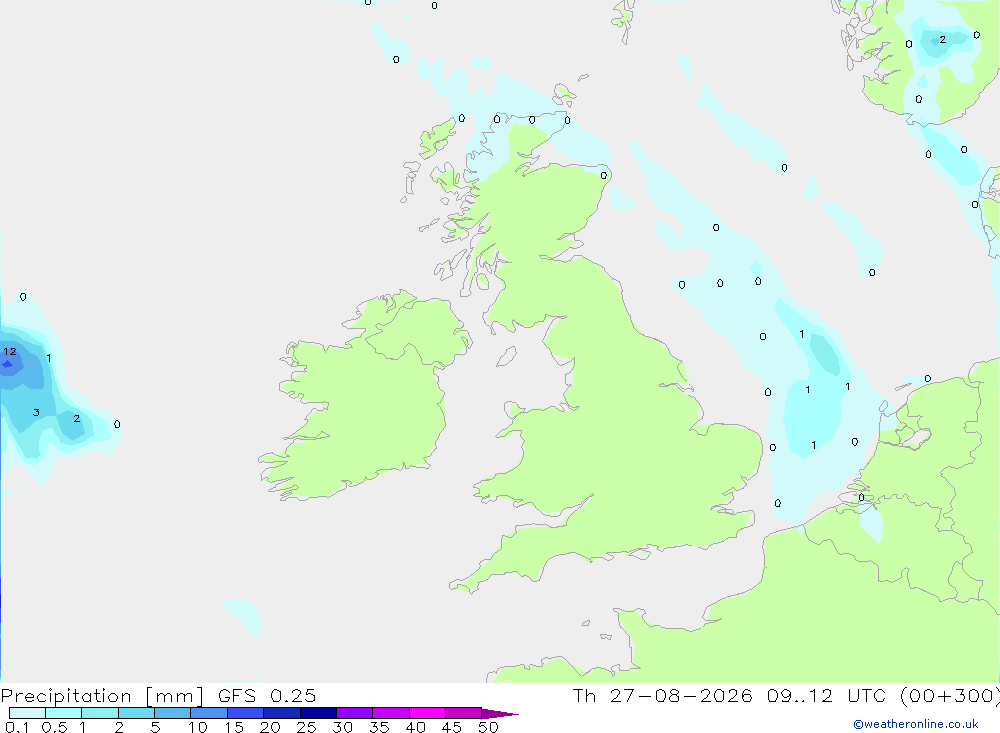
Task: Click the 'GFS 0.25' model label
Action: pos(267,695)
